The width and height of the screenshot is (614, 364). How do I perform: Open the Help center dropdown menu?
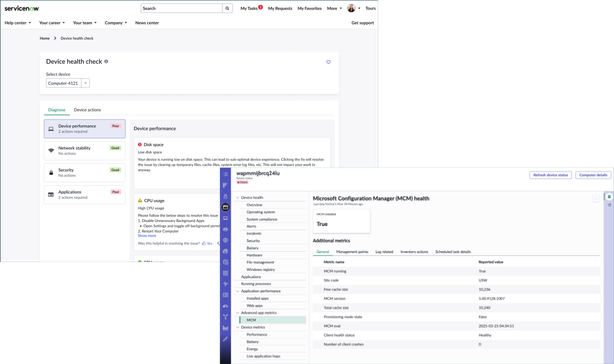pyautogui.click(x=18, y=23)
